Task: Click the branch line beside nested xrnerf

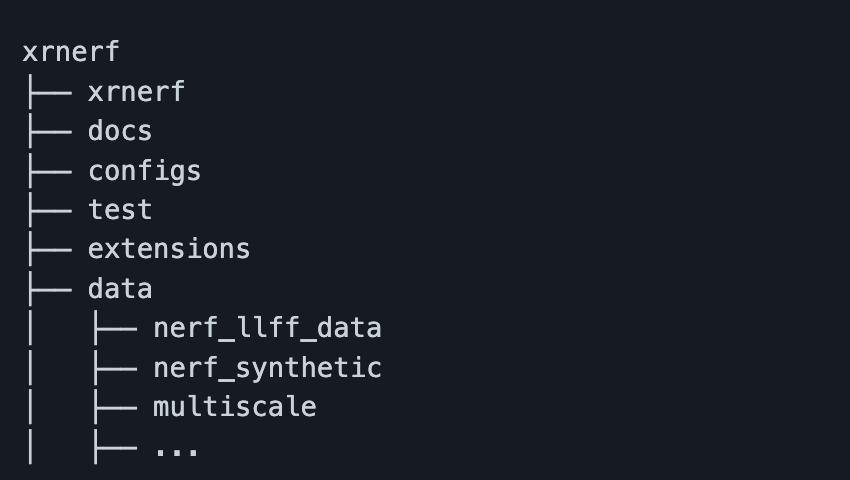Action: 47,92
